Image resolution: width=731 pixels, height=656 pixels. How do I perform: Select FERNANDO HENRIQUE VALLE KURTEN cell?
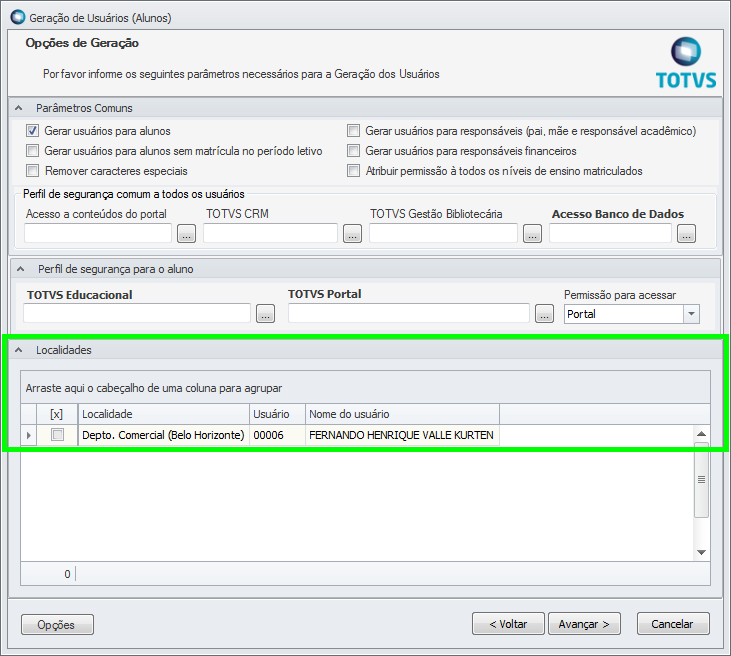click(x=402, y=435)
